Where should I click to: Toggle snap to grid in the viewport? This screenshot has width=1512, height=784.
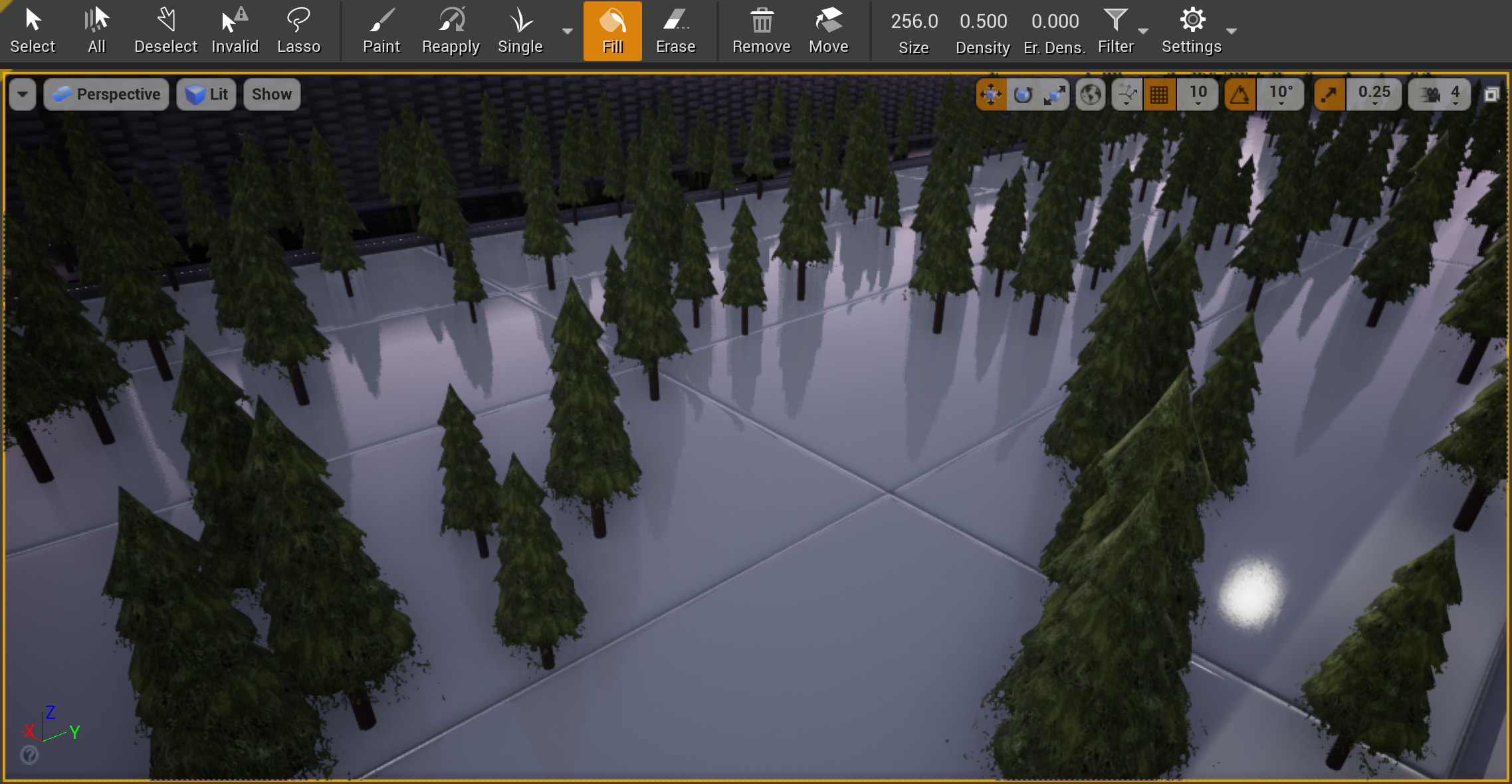1159,94
